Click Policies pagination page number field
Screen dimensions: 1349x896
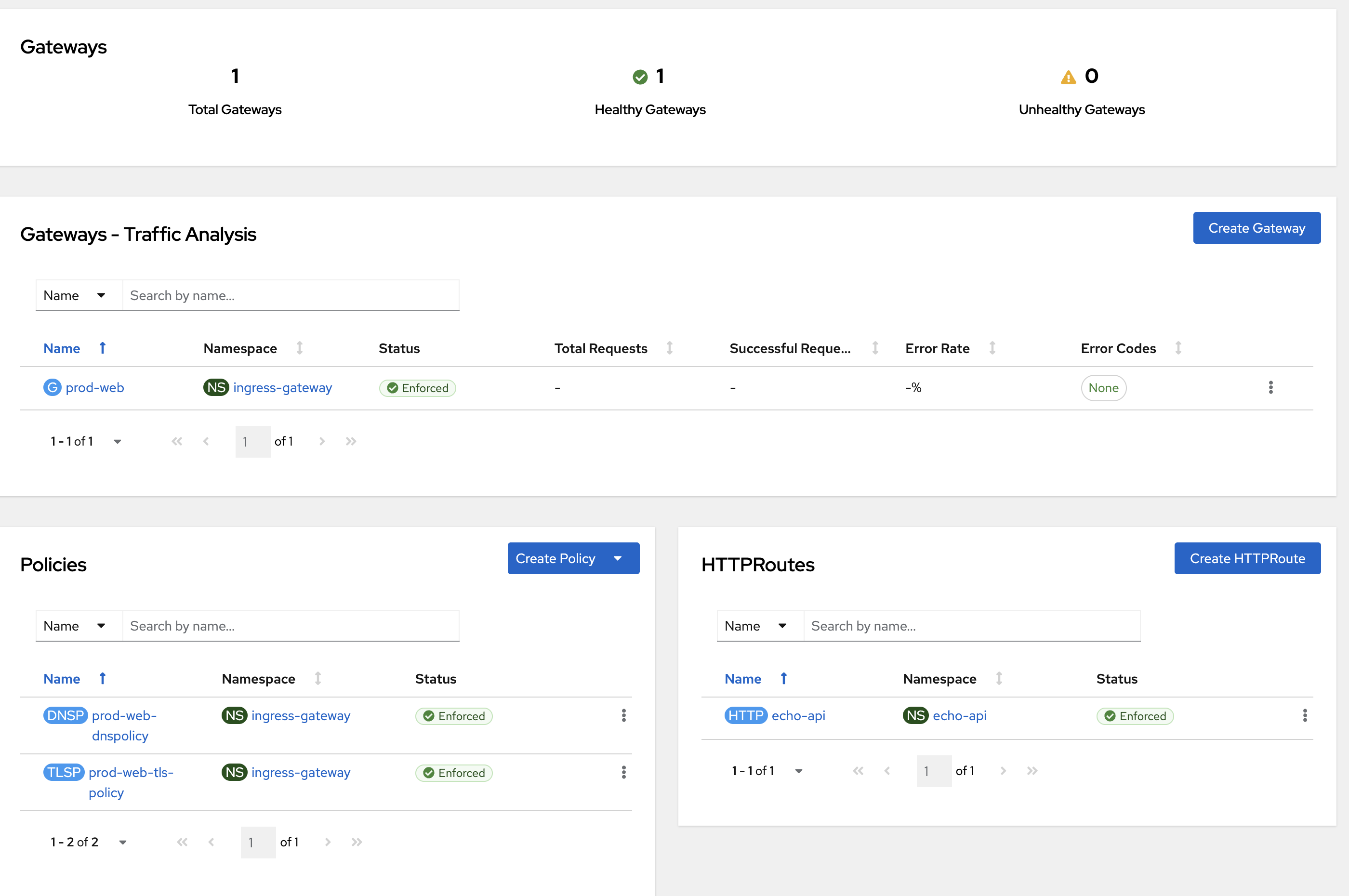(x=258, y=842)
